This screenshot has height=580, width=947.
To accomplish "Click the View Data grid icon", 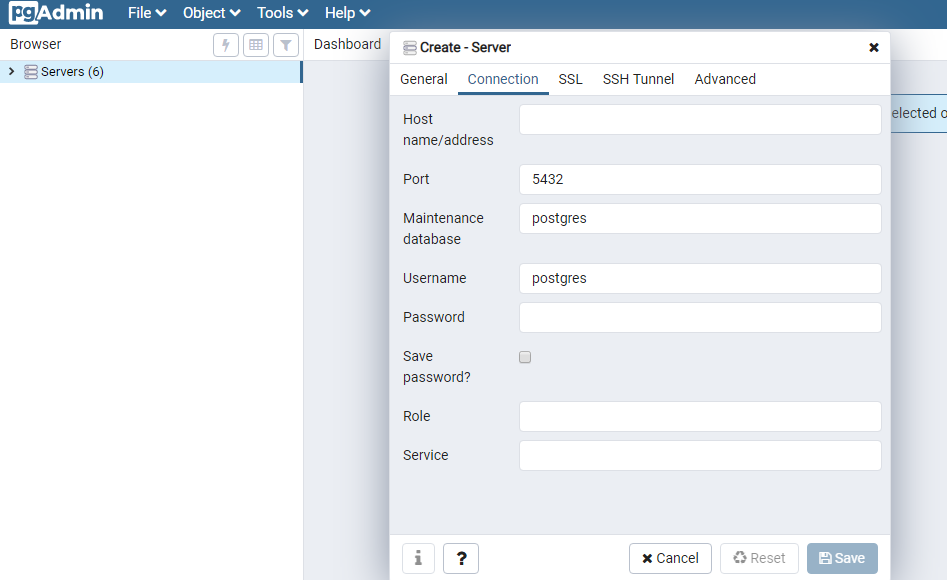I will click(256, 44).
